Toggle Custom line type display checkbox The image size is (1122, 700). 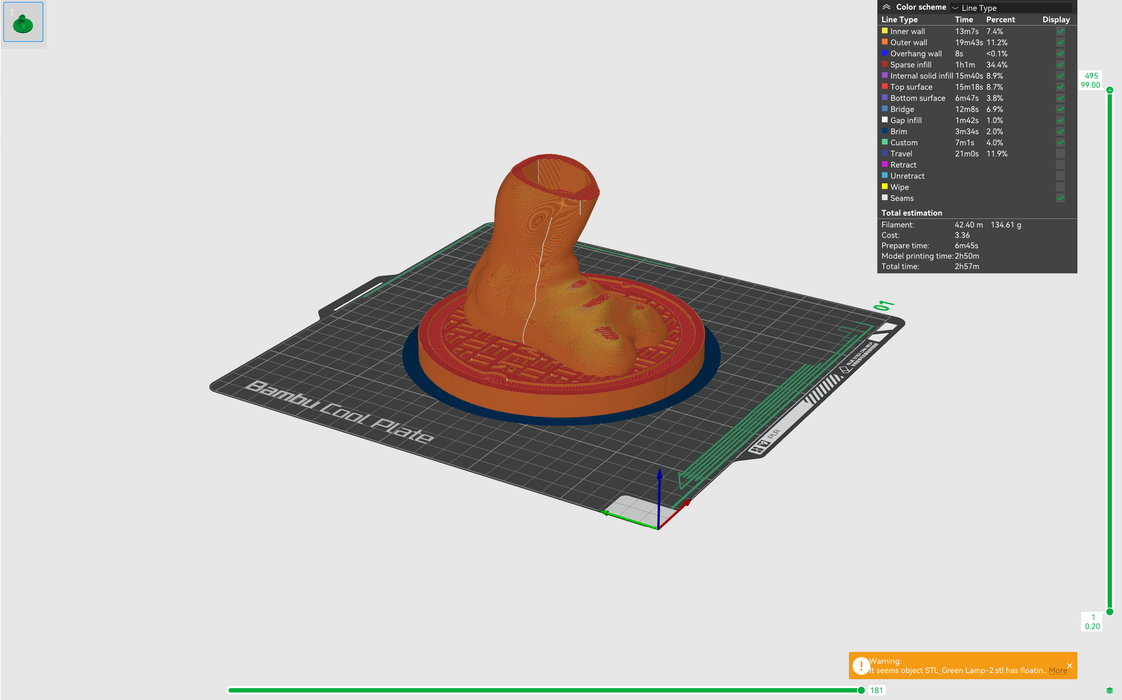tap(1060, 143)
